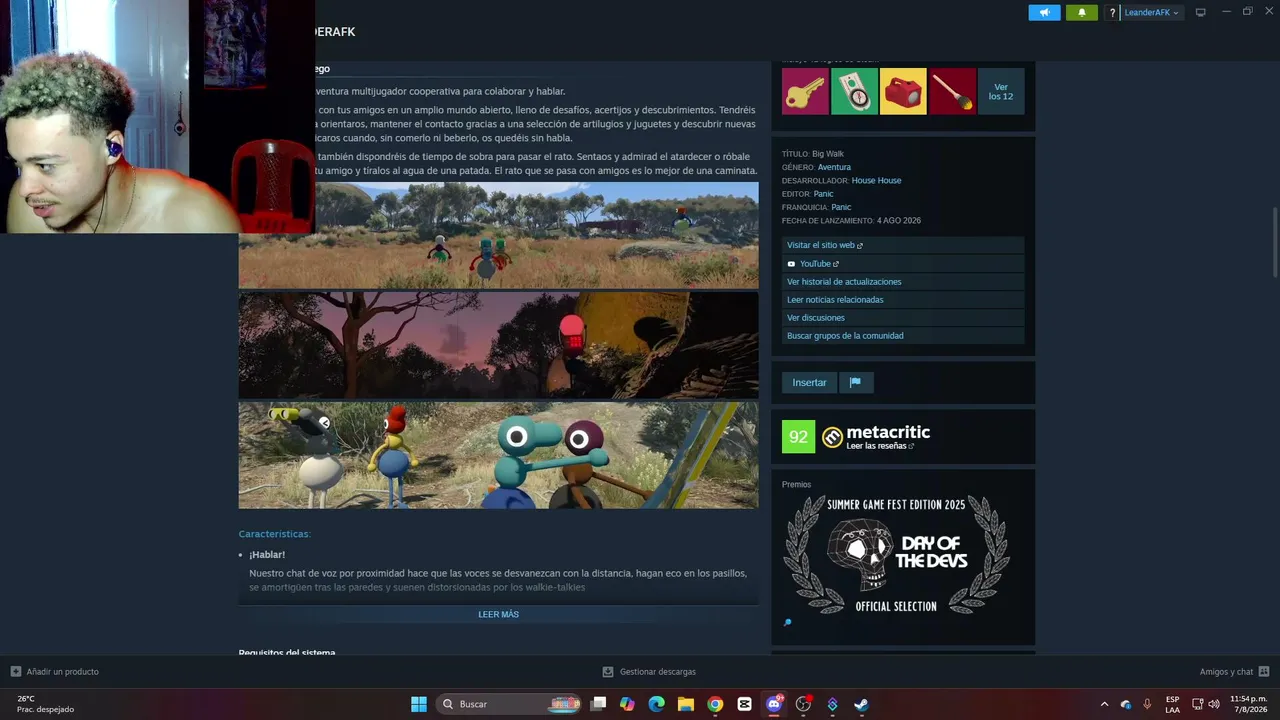Open CapCut from the taskbar

point(744,704)
